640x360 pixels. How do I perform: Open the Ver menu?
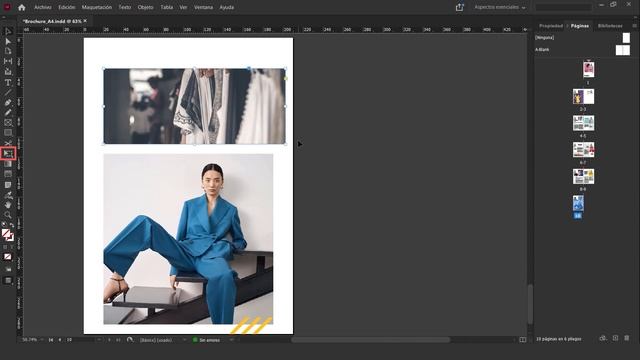pyautogui.click(x=183, y=7)
